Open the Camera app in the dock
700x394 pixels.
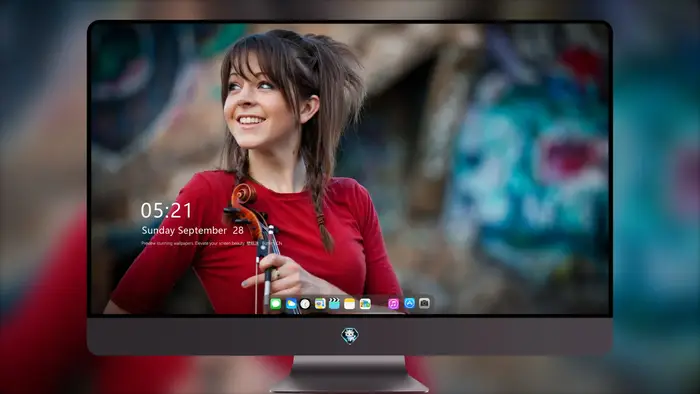pyautogui.click(x=424, y=303)
